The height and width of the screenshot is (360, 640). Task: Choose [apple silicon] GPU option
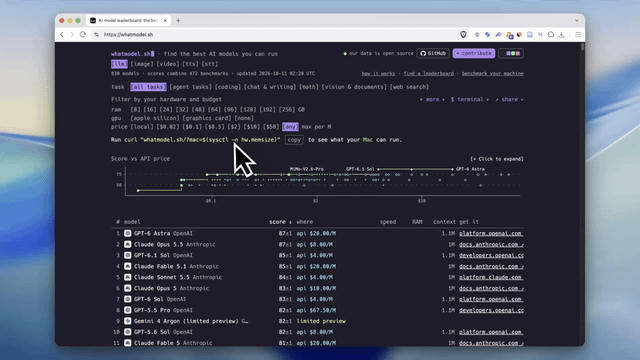coord(155,118)
